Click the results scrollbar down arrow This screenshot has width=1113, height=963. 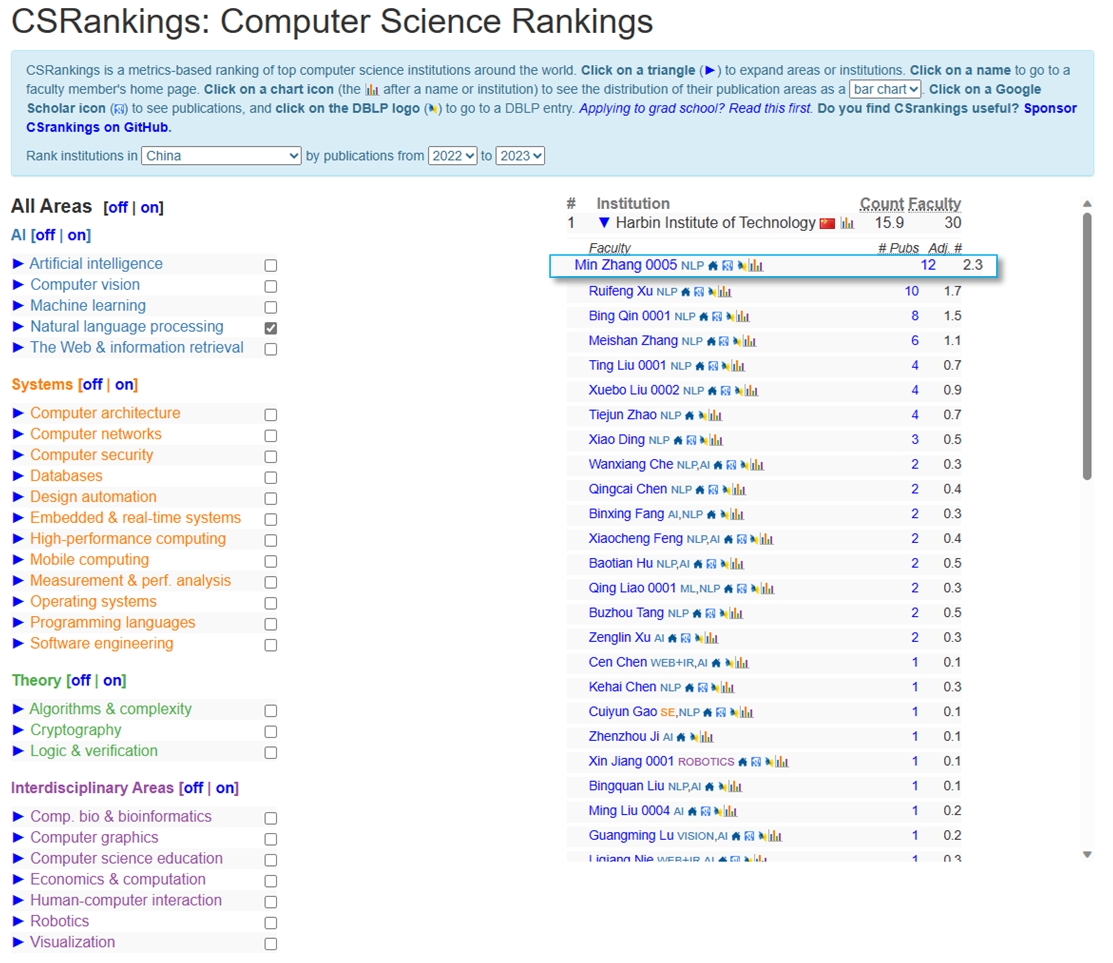tap(1087, 854)
